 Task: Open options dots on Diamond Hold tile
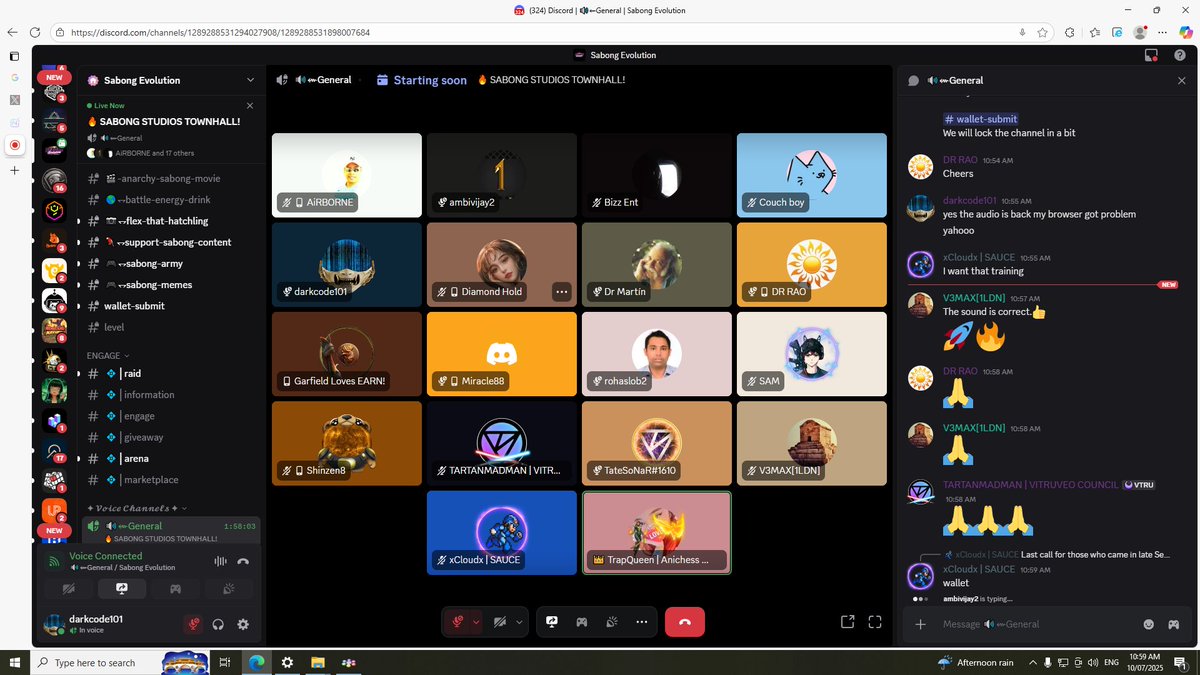point(561,292)
